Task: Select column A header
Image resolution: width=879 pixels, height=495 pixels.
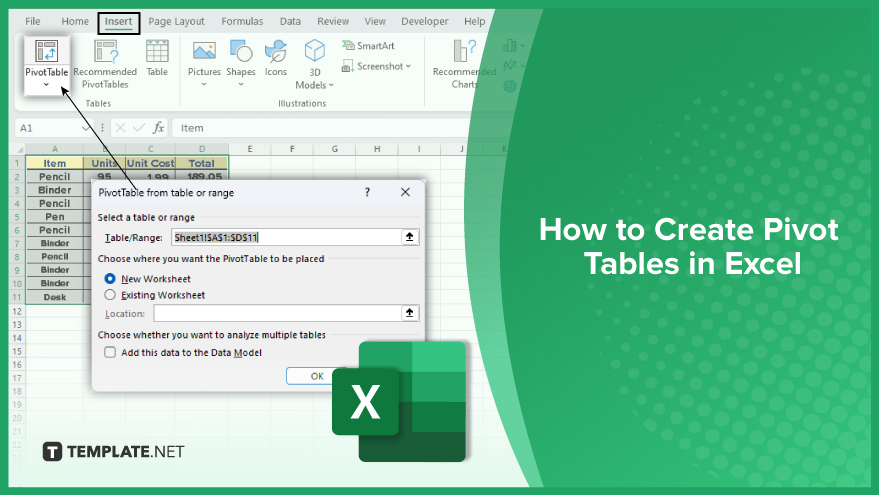Action: [x=54, y=149]
